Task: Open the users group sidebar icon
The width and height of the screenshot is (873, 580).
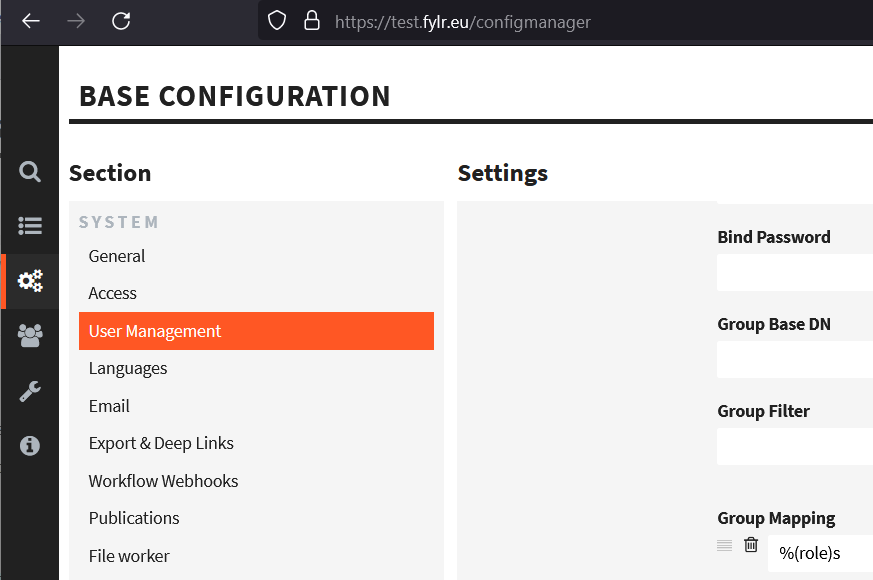Action: [x=30, y=336]
